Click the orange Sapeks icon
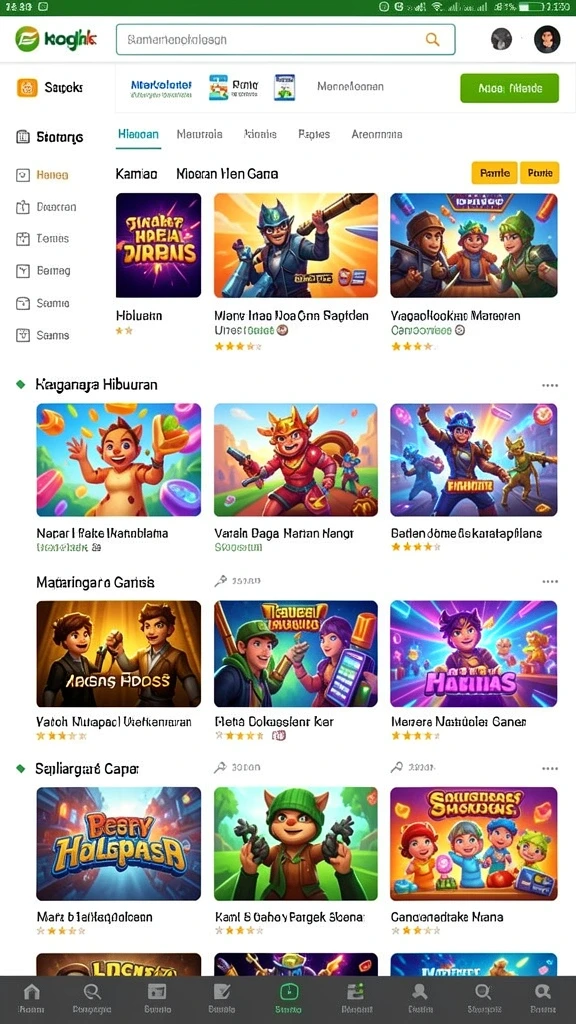 27,87
